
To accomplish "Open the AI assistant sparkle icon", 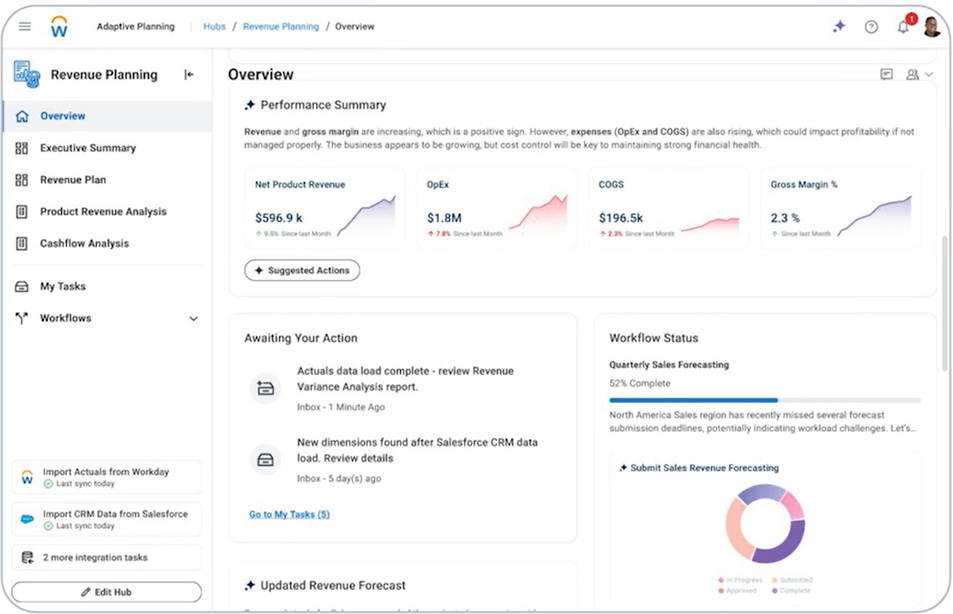I will 839,27.
